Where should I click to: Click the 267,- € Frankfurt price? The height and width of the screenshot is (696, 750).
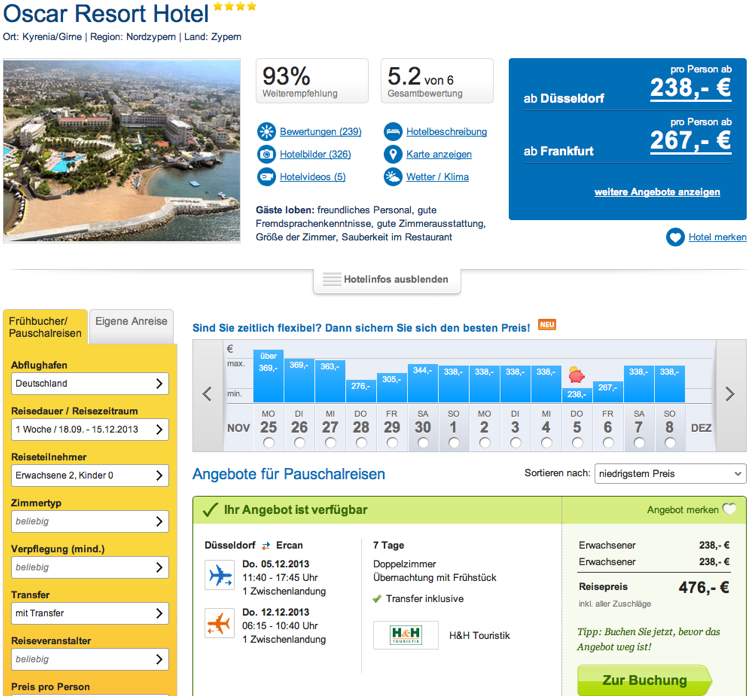(x=690, y=141)
